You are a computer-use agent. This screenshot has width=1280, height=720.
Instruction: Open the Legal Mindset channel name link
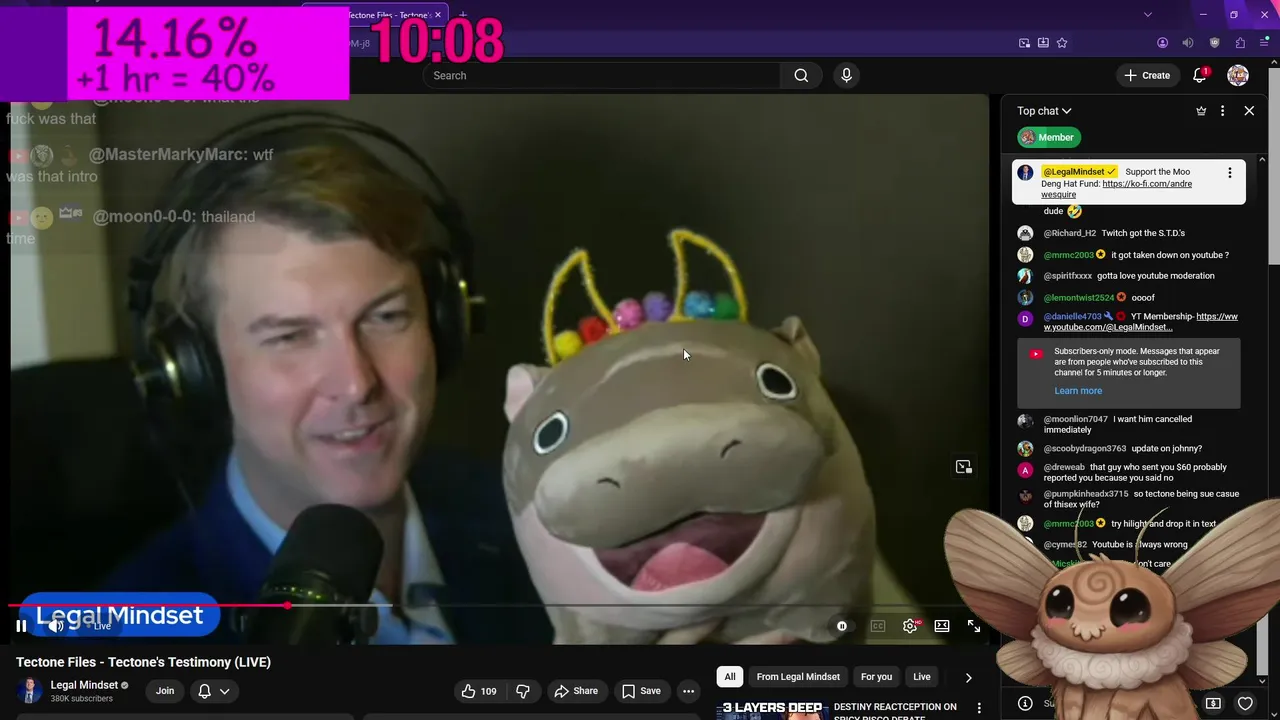tap(84, 685)
